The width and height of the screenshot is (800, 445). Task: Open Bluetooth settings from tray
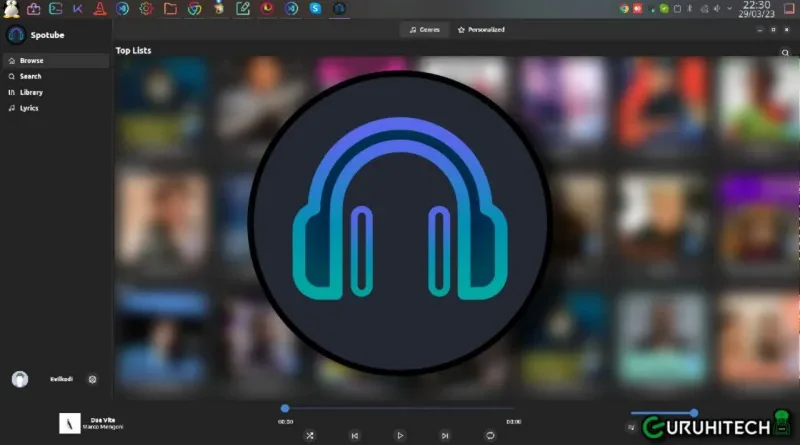(689, 9)
